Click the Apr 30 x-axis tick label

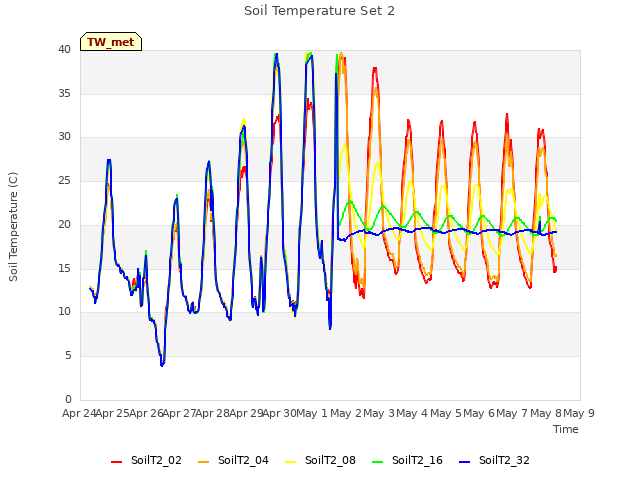[x=280, y=413]
